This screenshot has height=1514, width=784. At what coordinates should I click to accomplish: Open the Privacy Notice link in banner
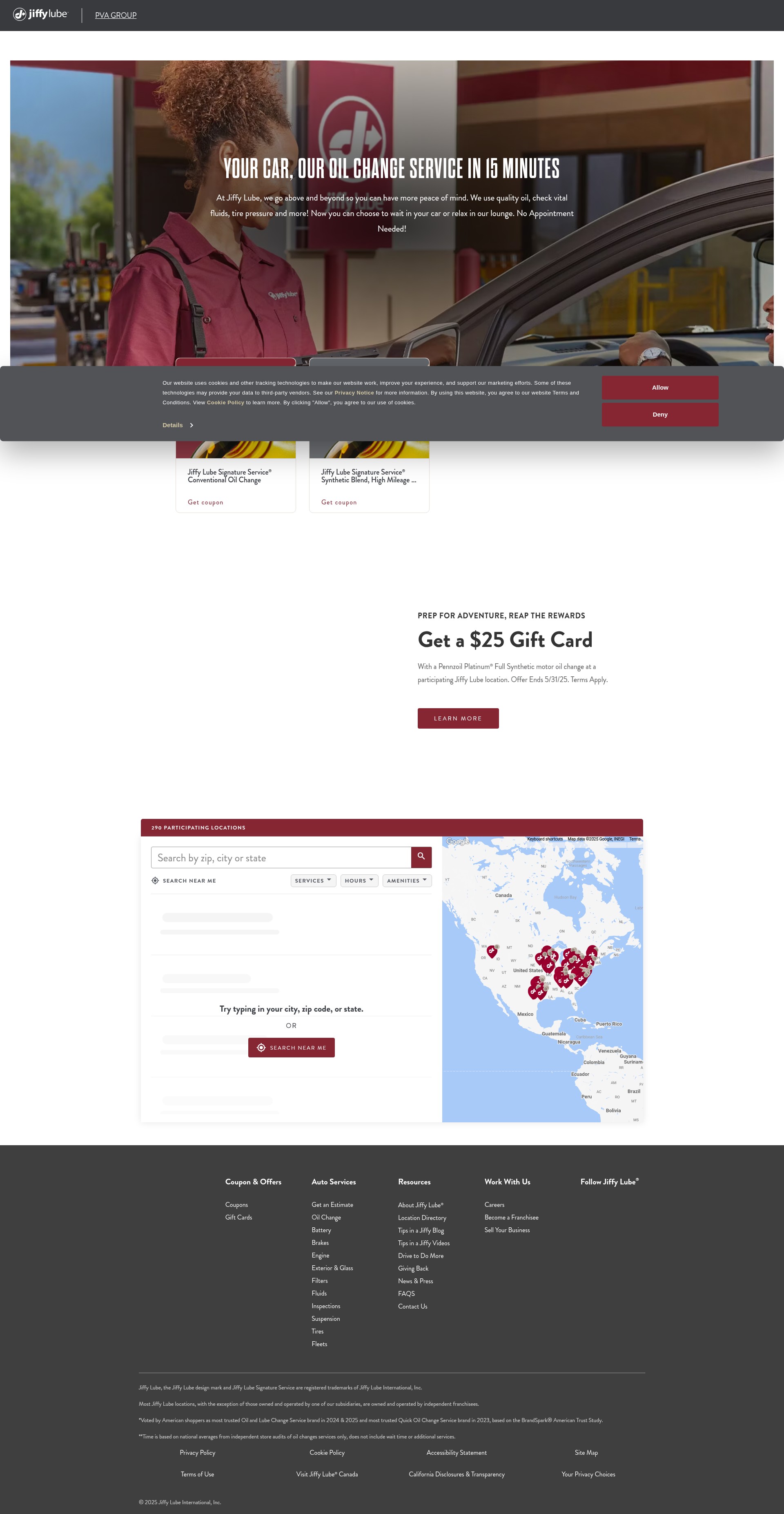(x=354, y=392)
